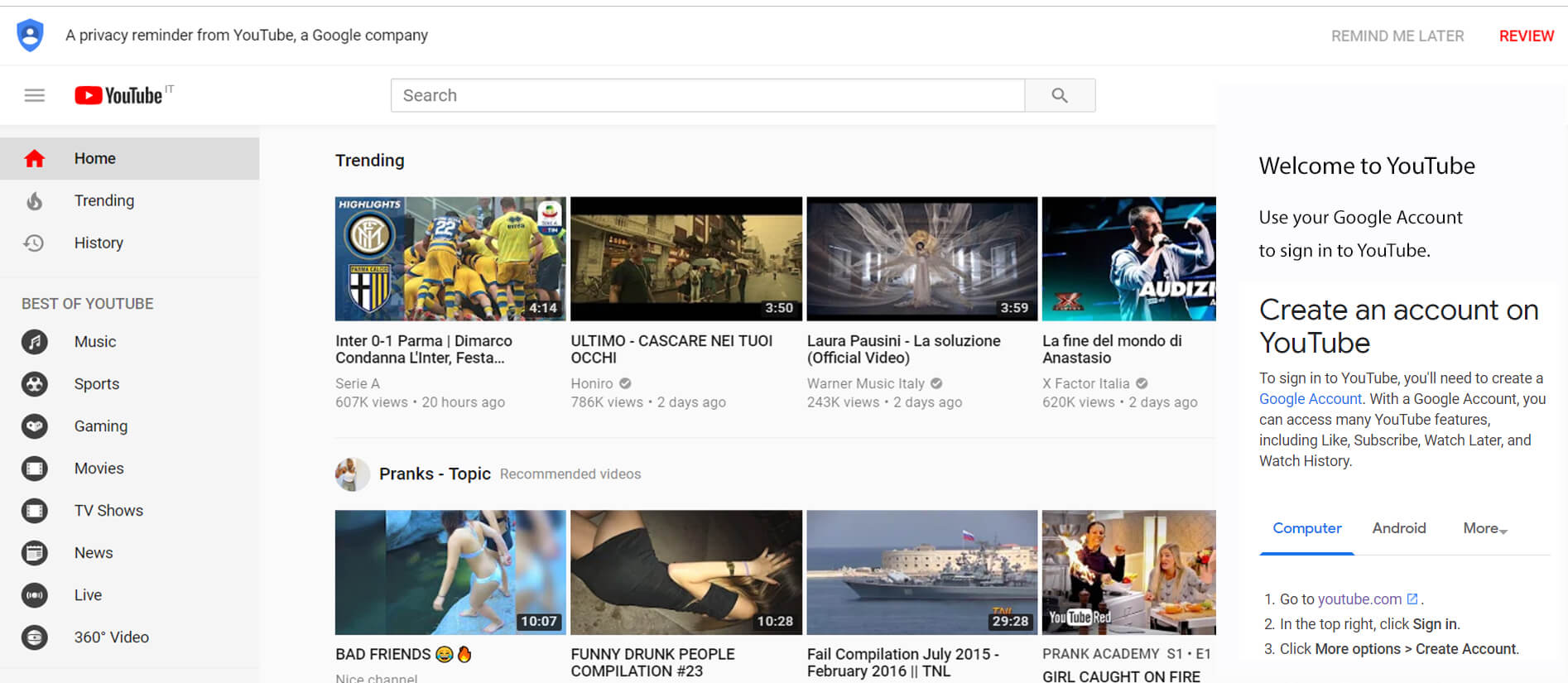Image resolution: width=1568 pixels, height=683 pixels.
Task: Click the Music note icon
Action: point(35,342)
